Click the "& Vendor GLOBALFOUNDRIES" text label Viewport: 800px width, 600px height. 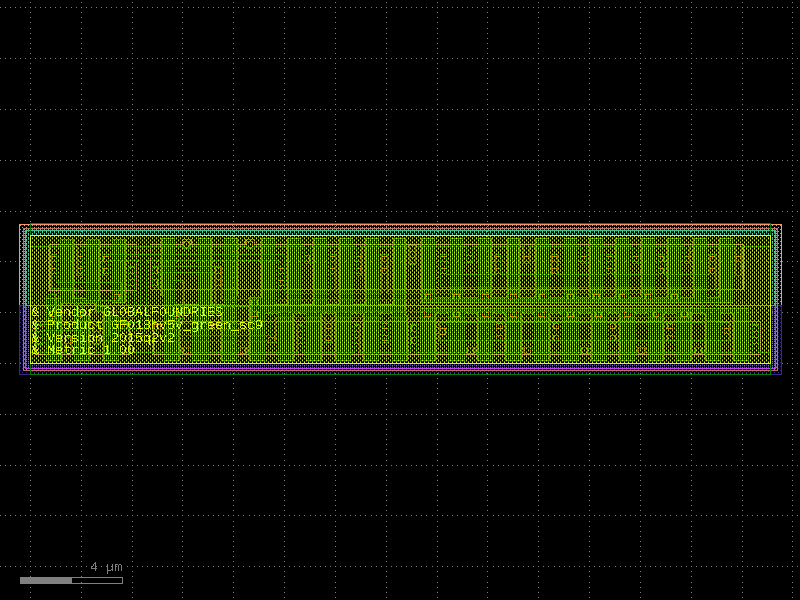127,311
